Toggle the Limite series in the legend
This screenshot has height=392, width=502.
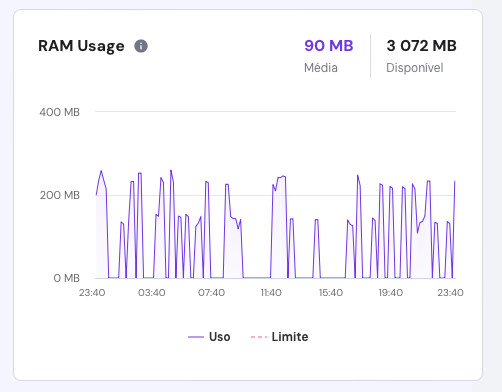279,337
